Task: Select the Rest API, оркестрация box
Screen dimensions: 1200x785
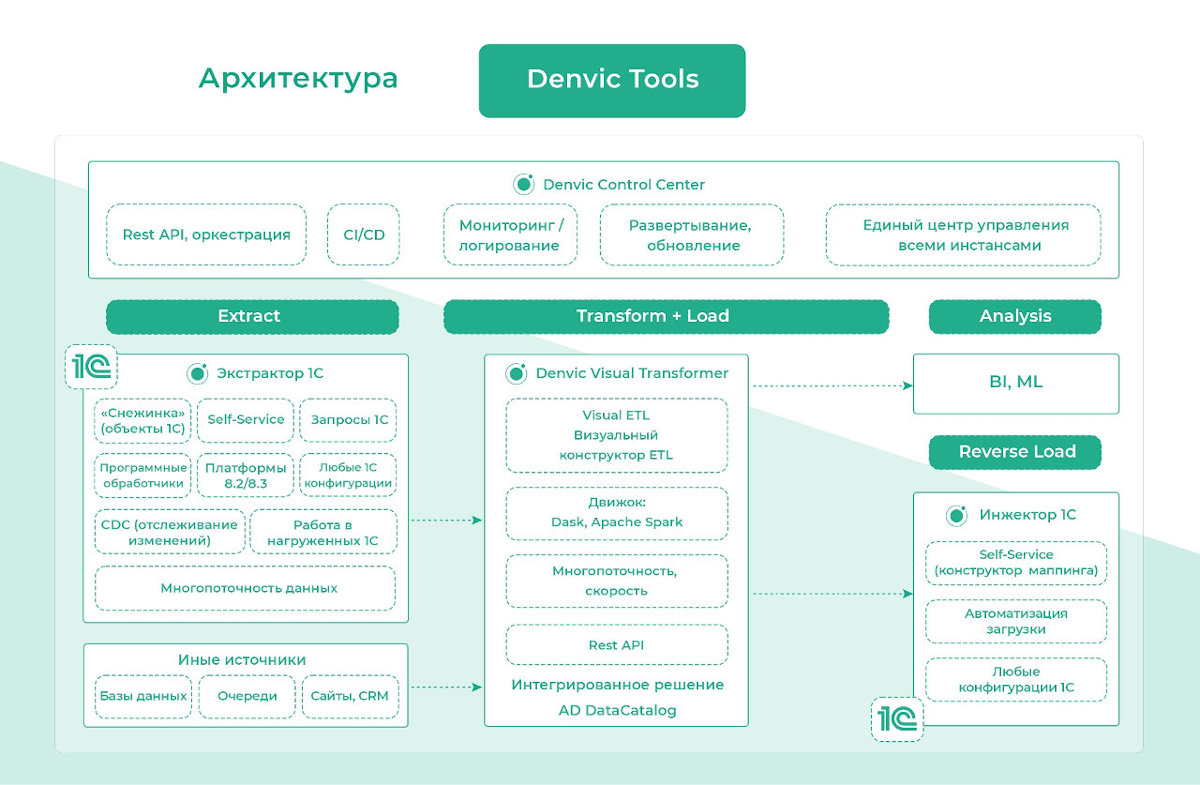Action: [x=207, y=235]
